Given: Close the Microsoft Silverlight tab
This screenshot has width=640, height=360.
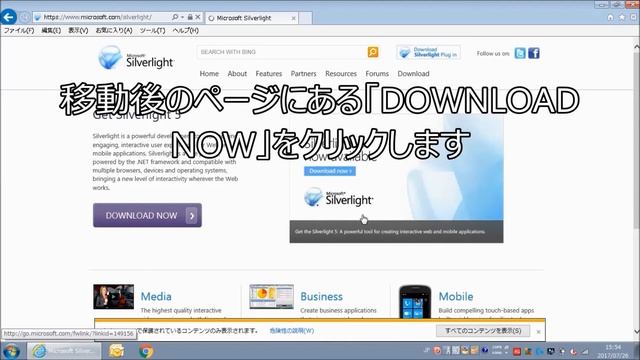Looking at the screenshot, I should pos(293,18).
